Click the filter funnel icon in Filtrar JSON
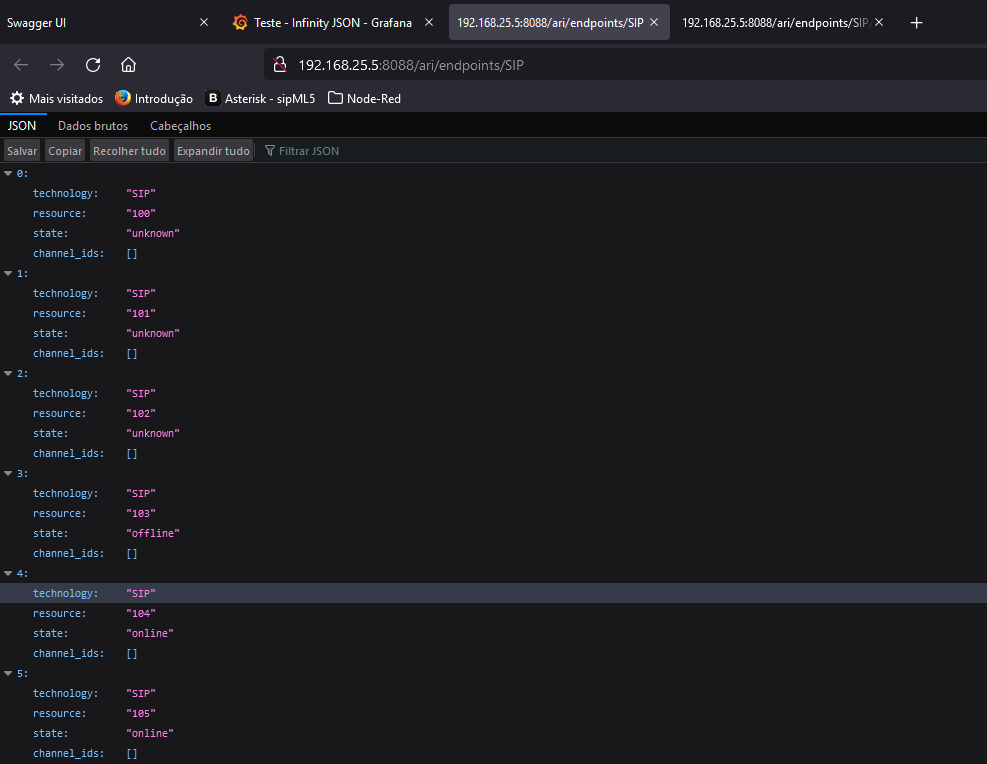987x764 pixels. [x=269, y=150]
